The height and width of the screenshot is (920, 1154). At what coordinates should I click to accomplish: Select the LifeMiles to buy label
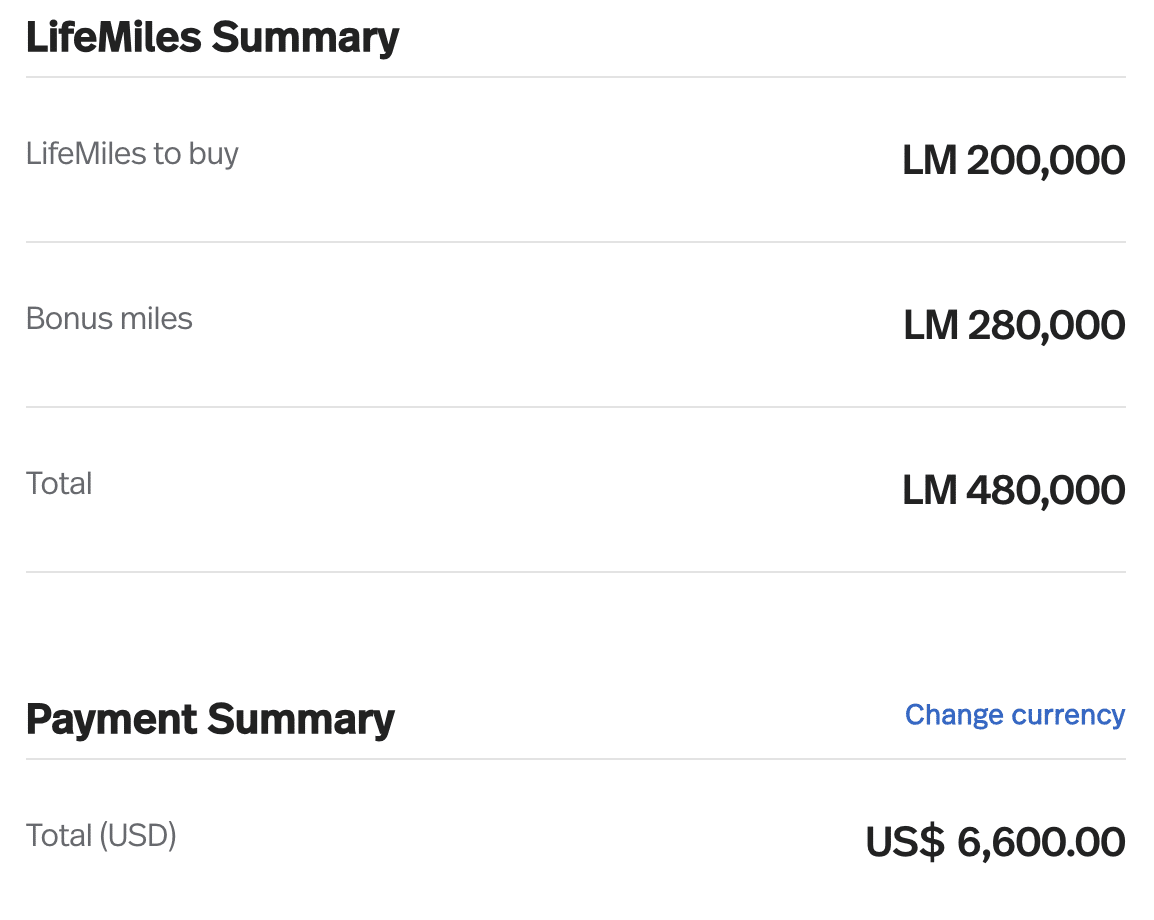coord(132,154)
